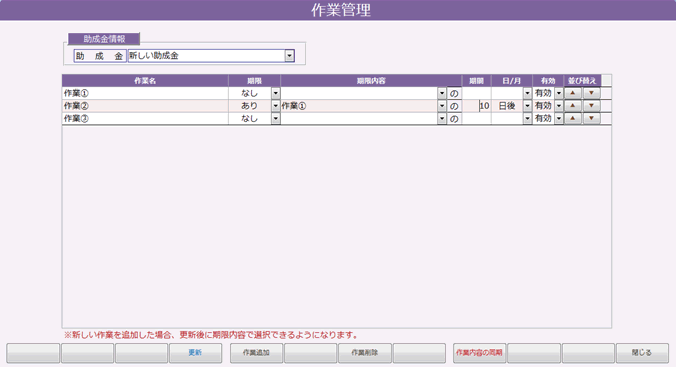Click 新しい助成金 combo box text
The height and width of the screenshot is (368, 676).
pos(153,56)
